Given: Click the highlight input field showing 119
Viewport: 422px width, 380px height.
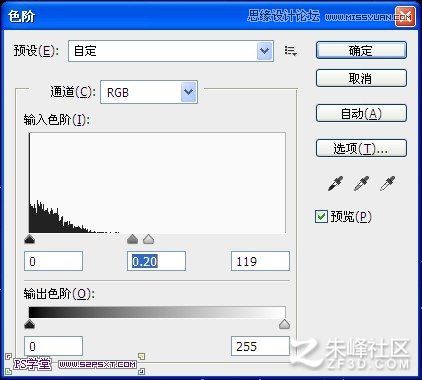Looking at the screenshot, I should coord(260,261).
